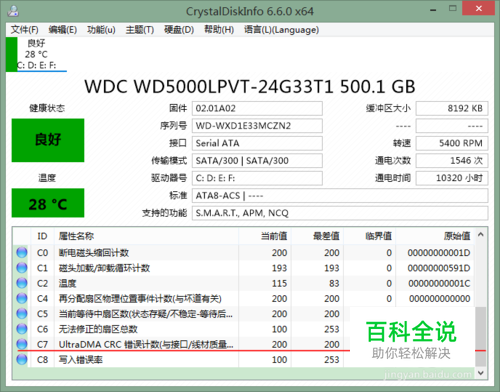Open the 帮助(H) menu

click(219, 30)
